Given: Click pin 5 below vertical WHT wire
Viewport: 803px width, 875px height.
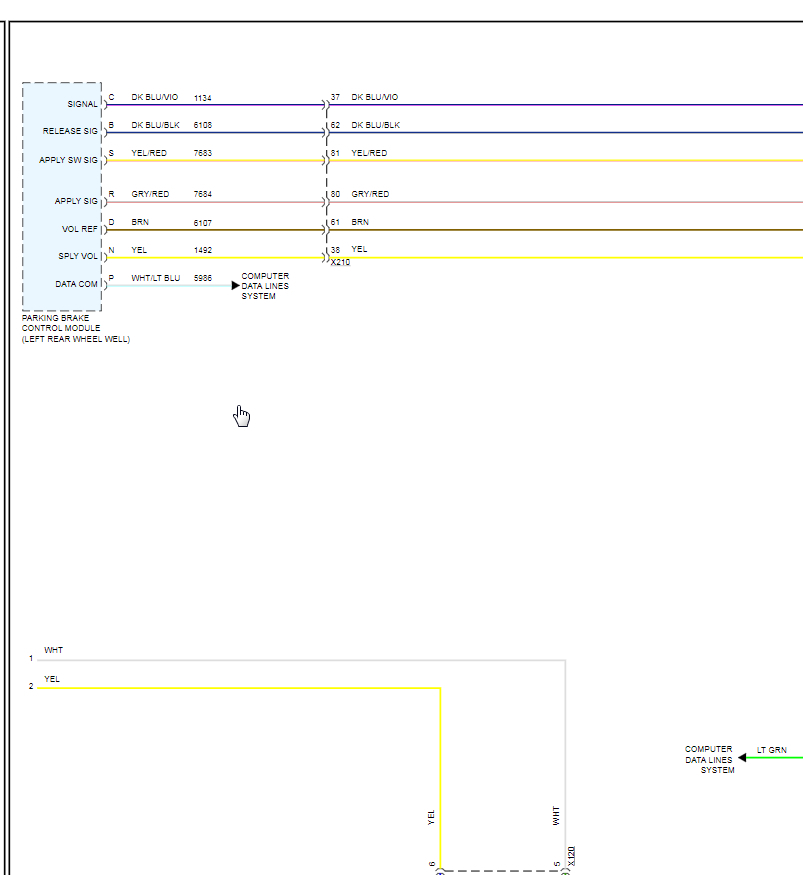Looking at the screenshot, I should click(557, 864).
